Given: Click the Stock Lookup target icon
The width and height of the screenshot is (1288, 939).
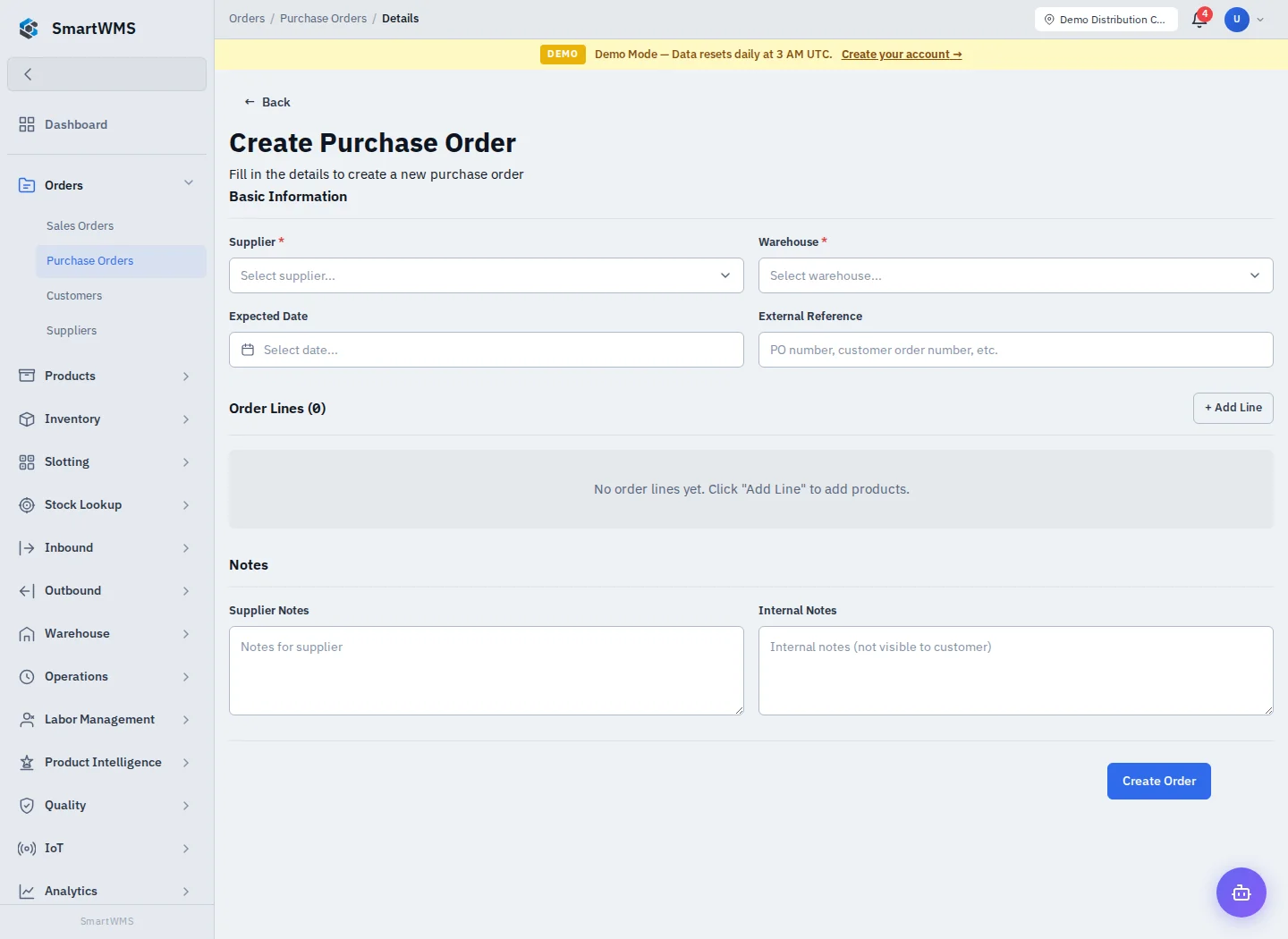Looking at the screenshot, I should tap(27, 504).
